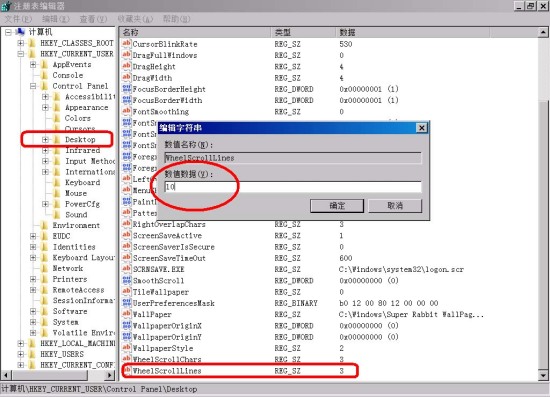The image size is (550, 397).
Task: Click the folder icon of Keyboard
Action: pos(57,182)
